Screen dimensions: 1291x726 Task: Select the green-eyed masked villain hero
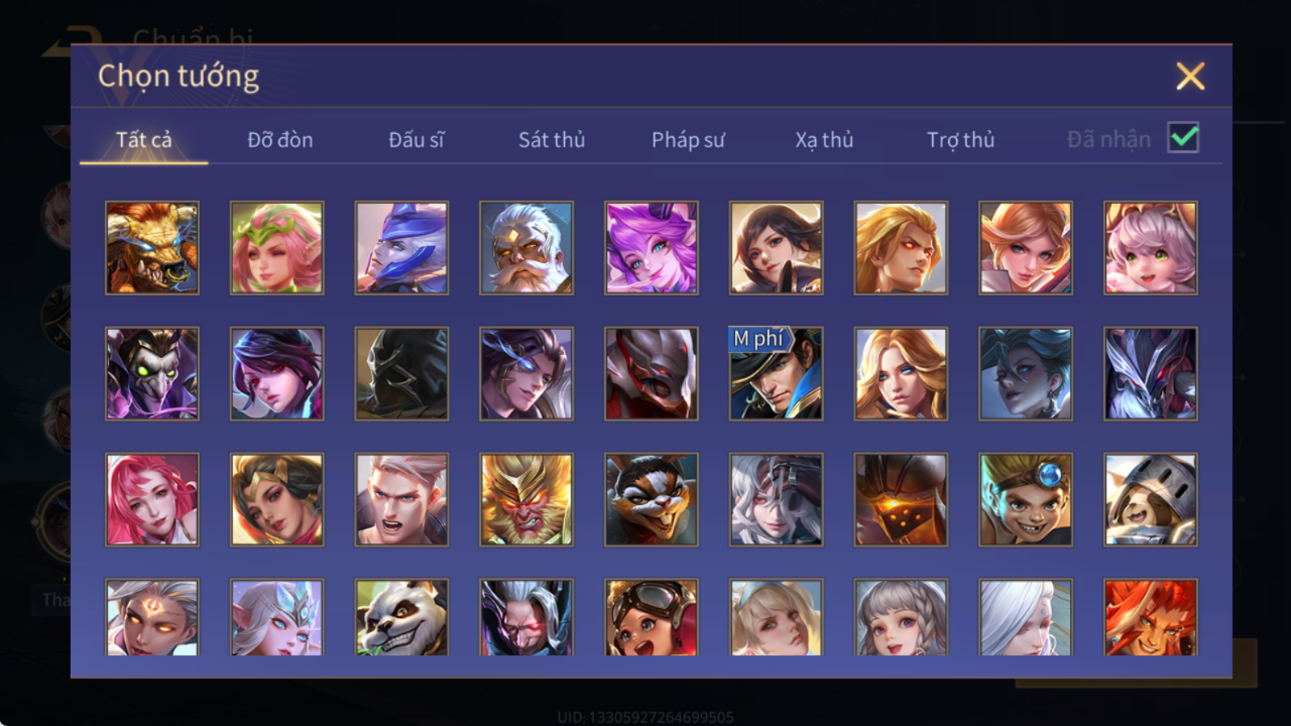(152, 374)
